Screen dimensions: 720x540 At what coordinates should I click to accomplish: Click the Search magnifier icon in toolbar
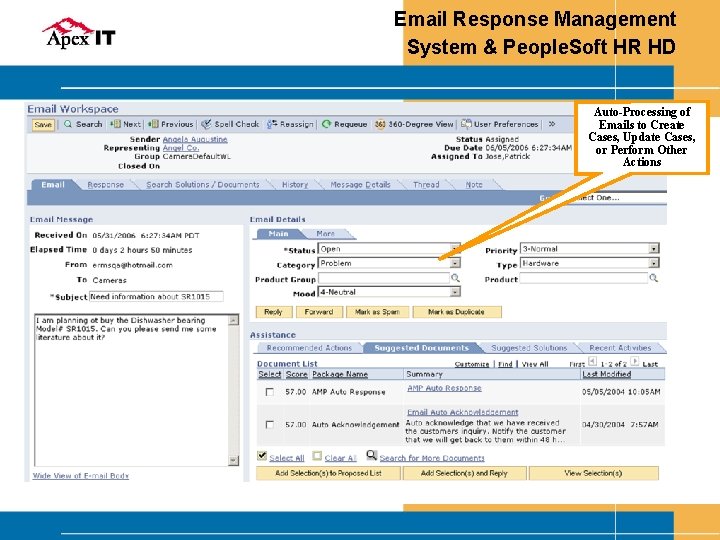68,124
